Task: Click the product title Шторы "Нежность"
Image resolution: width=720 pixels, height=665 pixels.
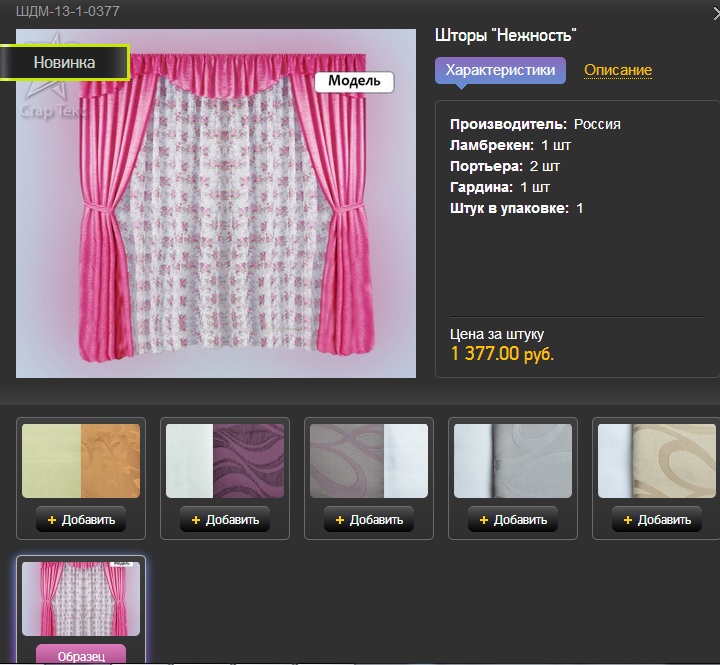Action: click(506, 35)
